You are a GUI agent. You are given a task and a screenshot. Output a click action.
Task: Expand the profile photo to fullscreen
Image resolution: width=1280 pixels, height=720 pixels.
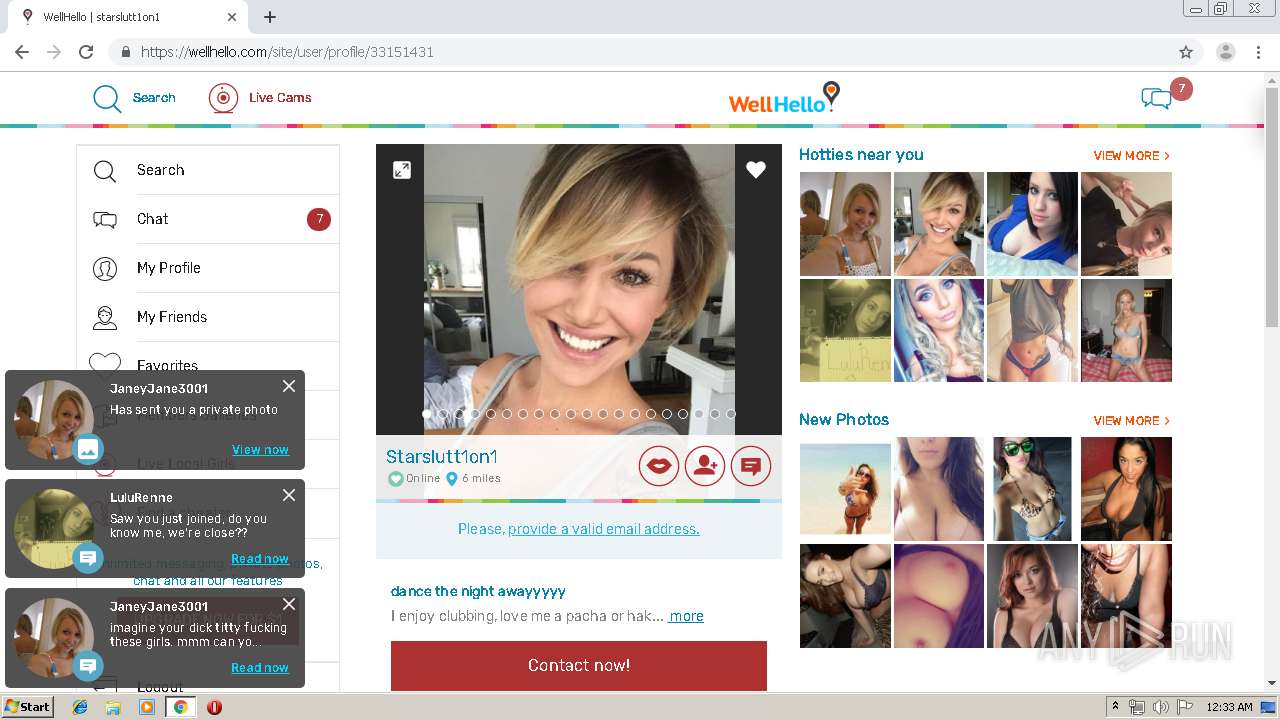click(402, 170)
